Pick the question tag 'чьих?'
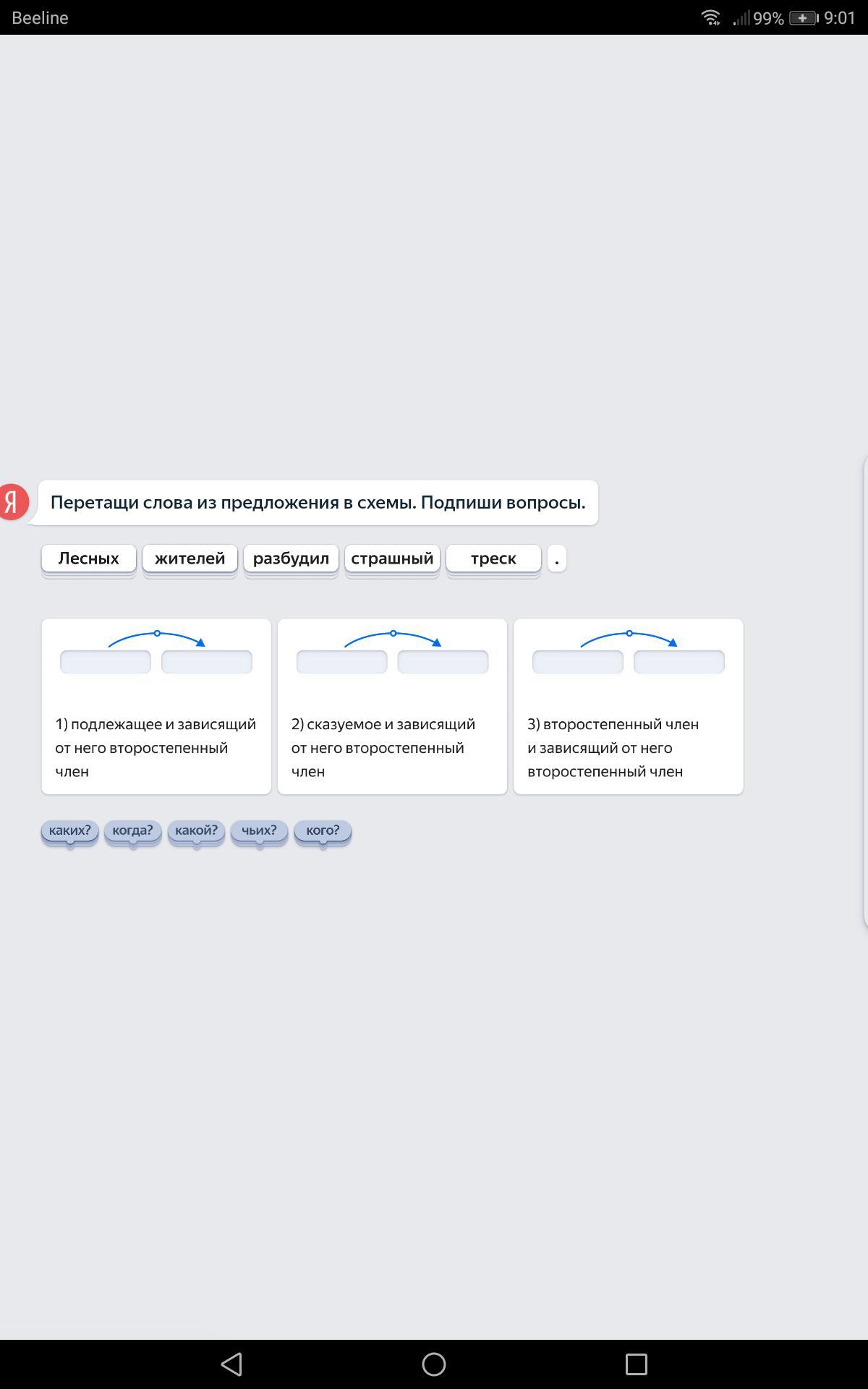 click(259, 831)
